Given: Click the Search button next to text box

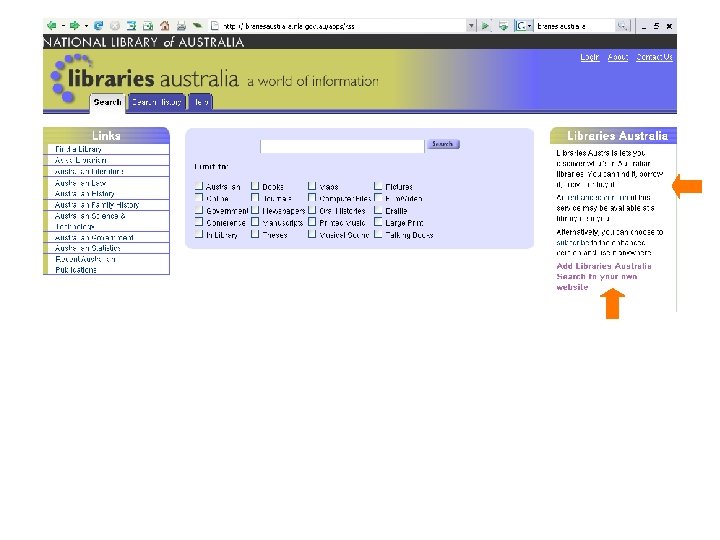Looking at the screenshot, I should click(x=443, y=144).
